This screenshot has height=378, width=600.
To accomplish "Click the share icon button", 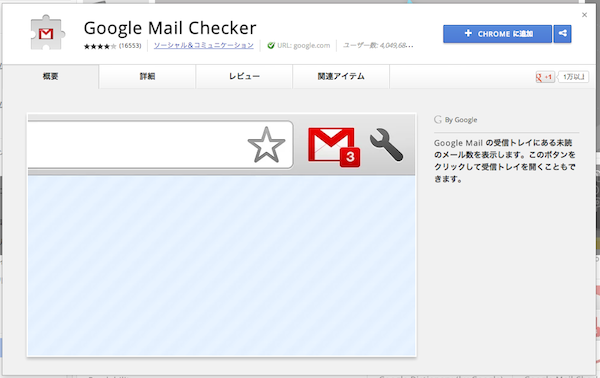I will (562, 34).
